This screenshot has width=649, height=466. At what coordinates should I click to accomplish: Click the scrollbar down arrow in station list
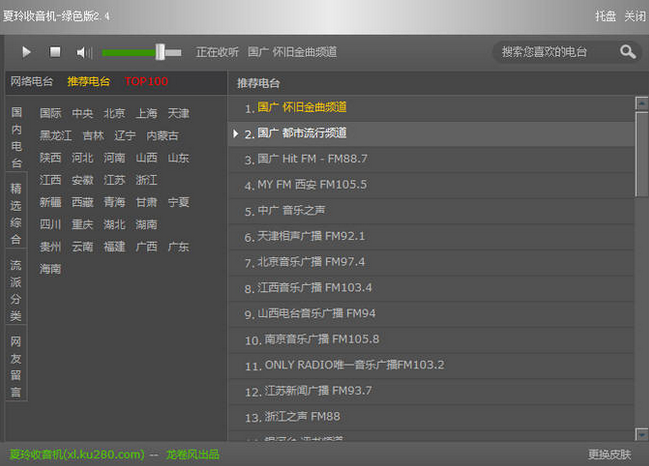[x=642, y=435]
